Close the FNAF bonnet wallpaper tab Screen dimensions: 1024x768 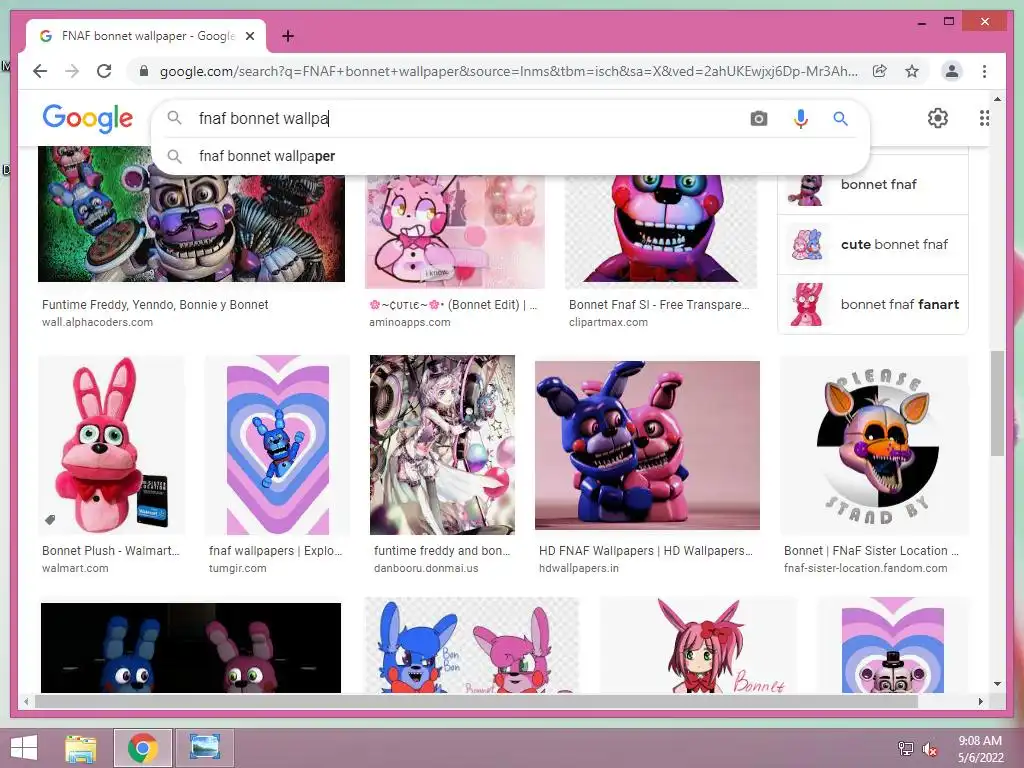point(249,36)
